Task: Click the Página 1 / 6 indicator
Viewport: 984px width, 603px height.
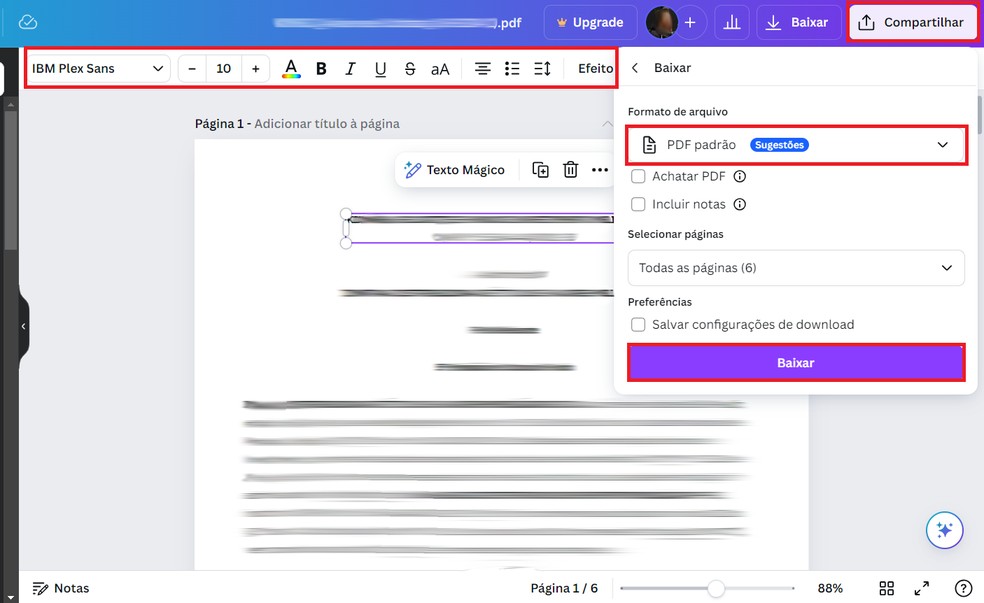Action: [564, 589]
